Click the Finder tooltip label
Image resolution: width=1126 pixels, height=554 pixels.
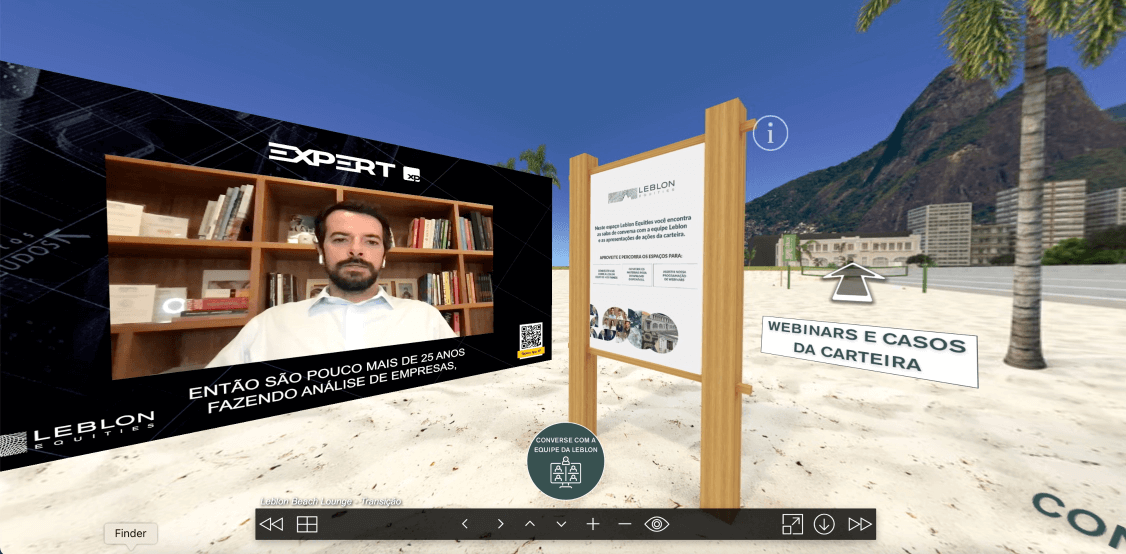131,533
